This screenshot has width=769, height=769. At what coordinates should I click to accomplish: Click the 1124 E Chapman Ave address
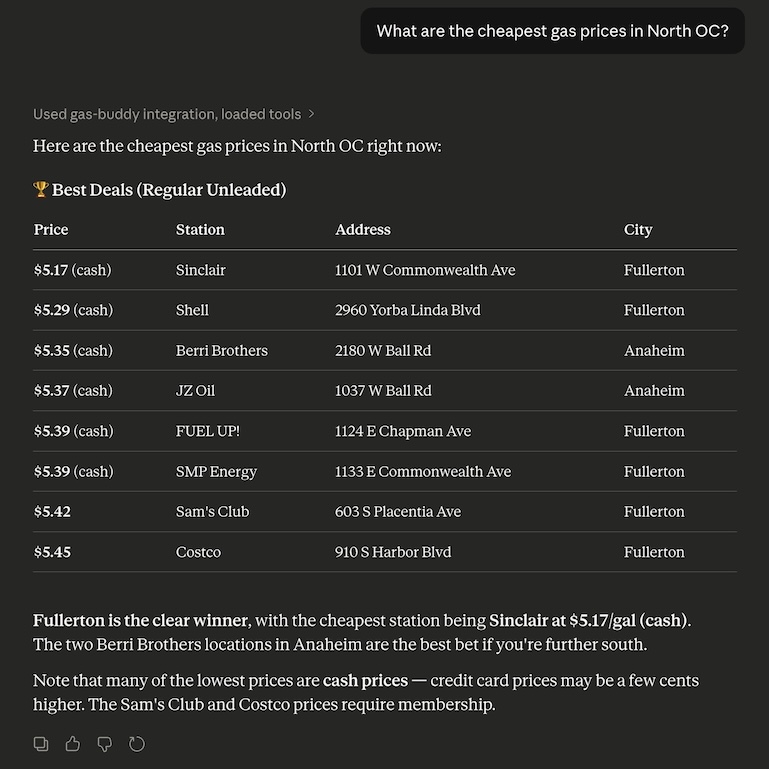(x=403, y=431)
